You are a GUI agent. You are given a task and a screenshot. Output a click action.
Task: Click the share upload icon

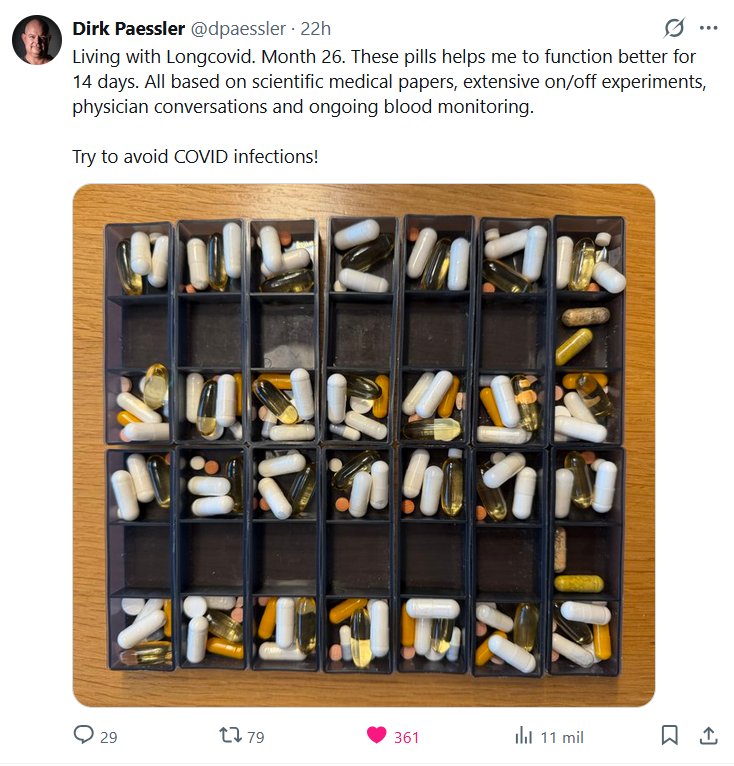708,735
